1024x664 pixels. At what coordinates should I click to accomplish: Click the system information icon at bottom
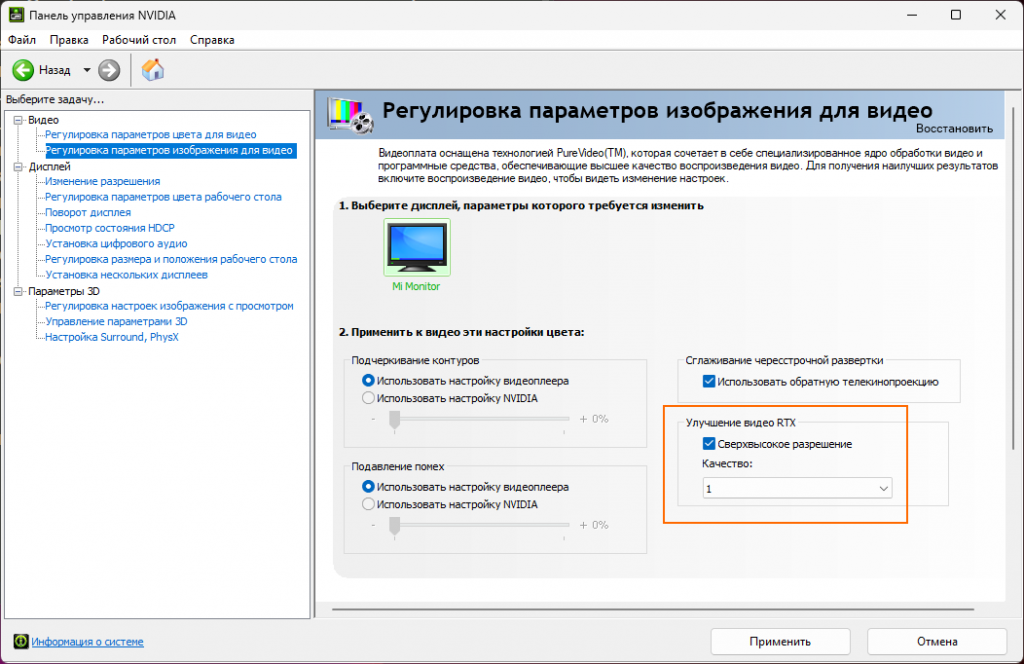[x=21, y=641]
